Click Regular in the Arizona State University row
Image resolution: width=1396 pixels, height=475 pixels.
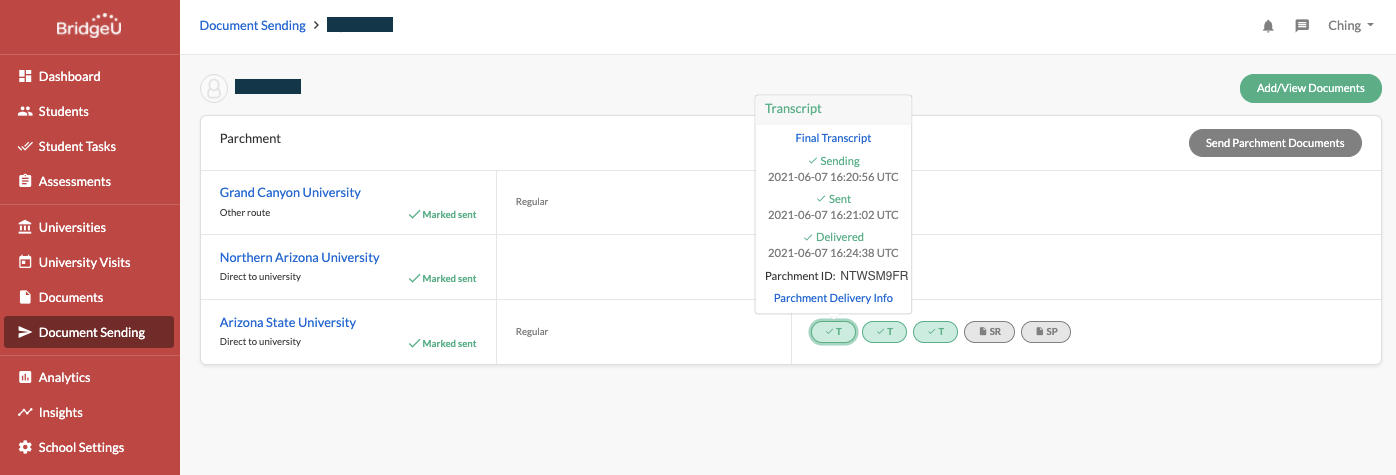[532, 332]
